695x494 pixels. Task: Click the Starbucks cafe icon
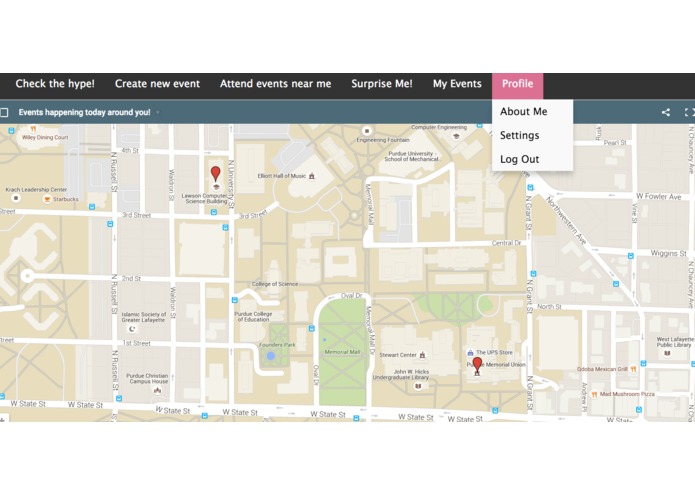47,199
